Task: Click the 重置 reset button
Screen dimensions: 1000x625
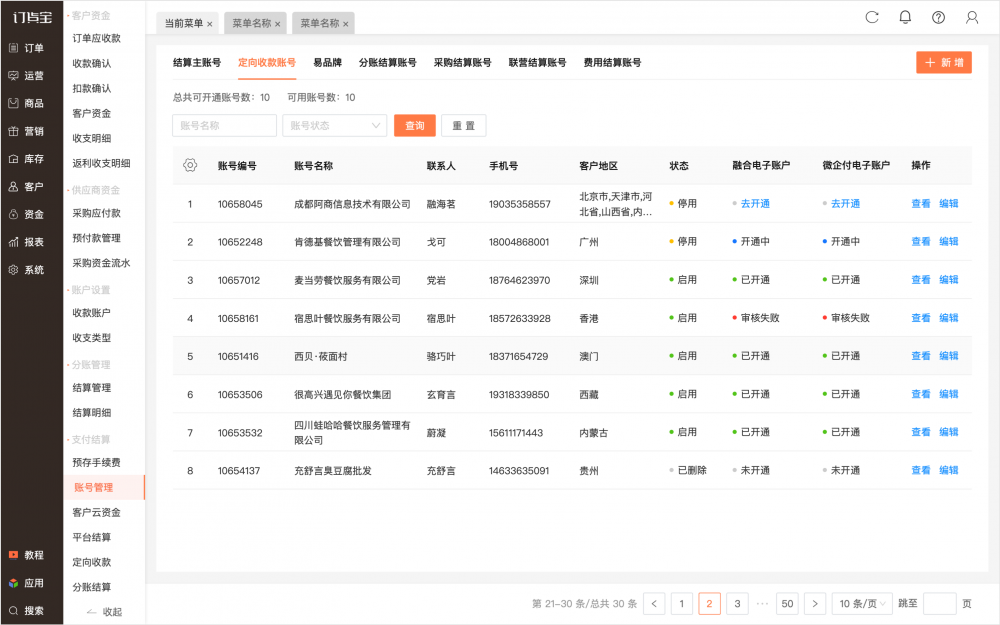Action: (x=464, y=126)
